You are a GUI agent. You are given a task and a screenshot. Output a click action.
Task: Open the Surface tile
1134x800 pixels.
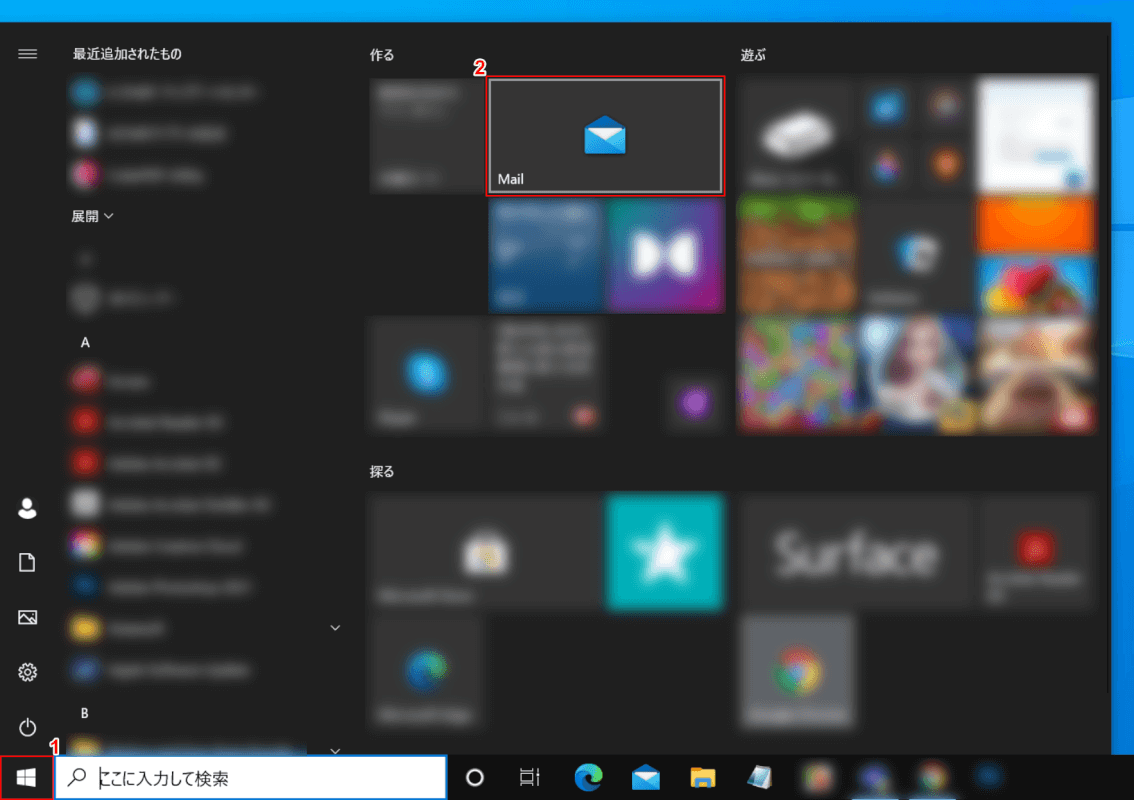pos(857,553)
